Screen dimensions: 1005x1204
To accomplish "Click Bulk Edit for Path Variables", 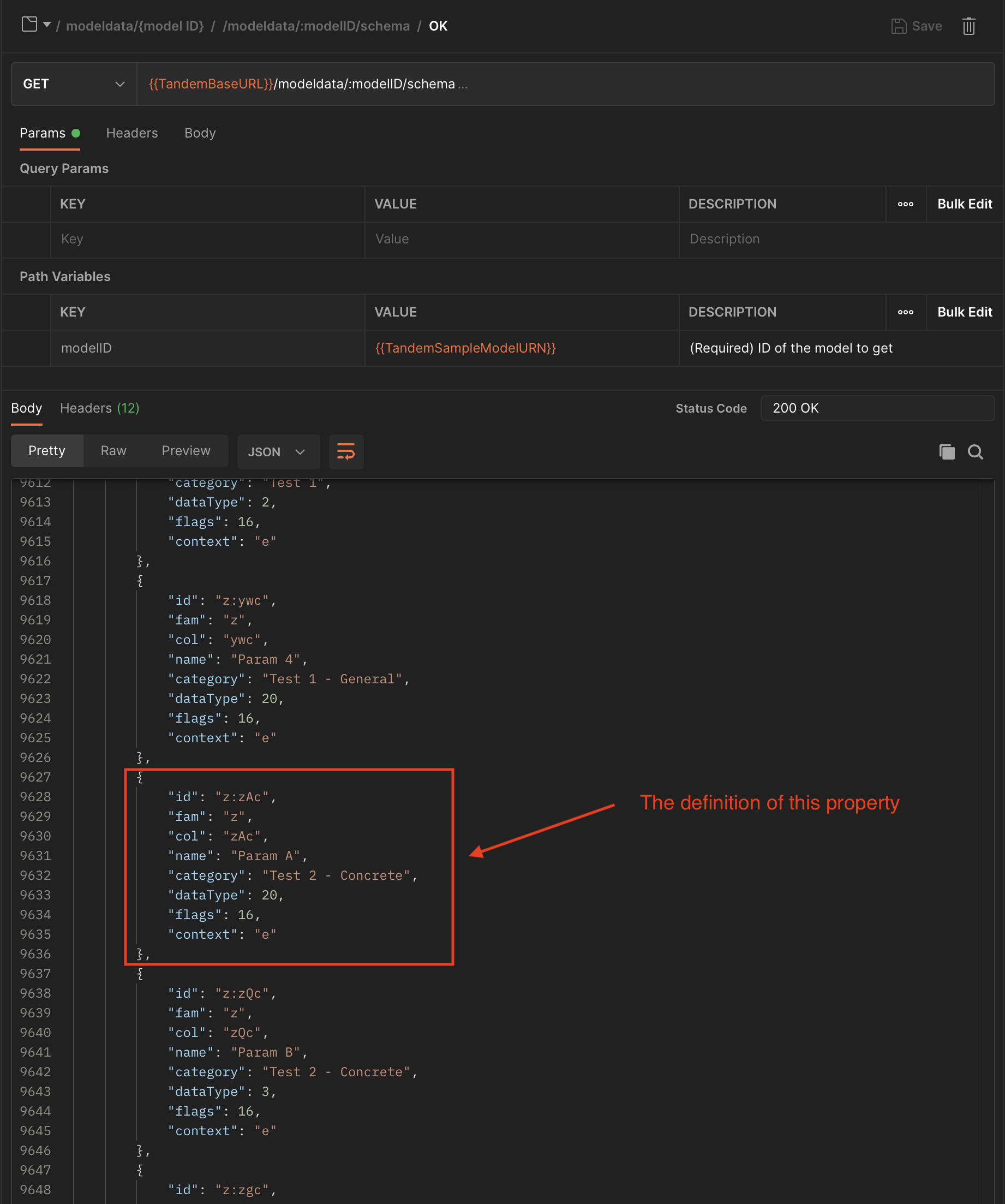I will (x=964, y=313).
